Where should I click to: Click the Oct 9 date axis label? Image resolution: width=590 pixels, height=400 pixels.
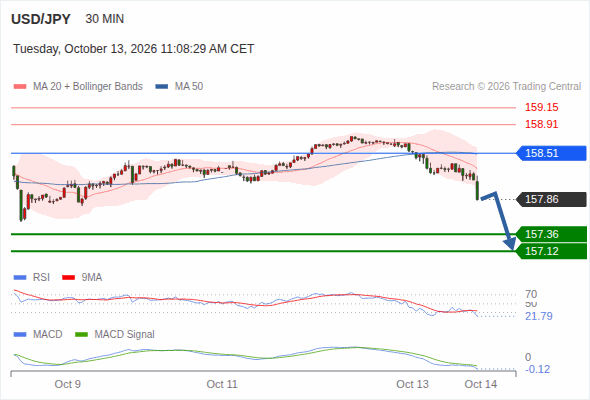click(x=68, y=384)
